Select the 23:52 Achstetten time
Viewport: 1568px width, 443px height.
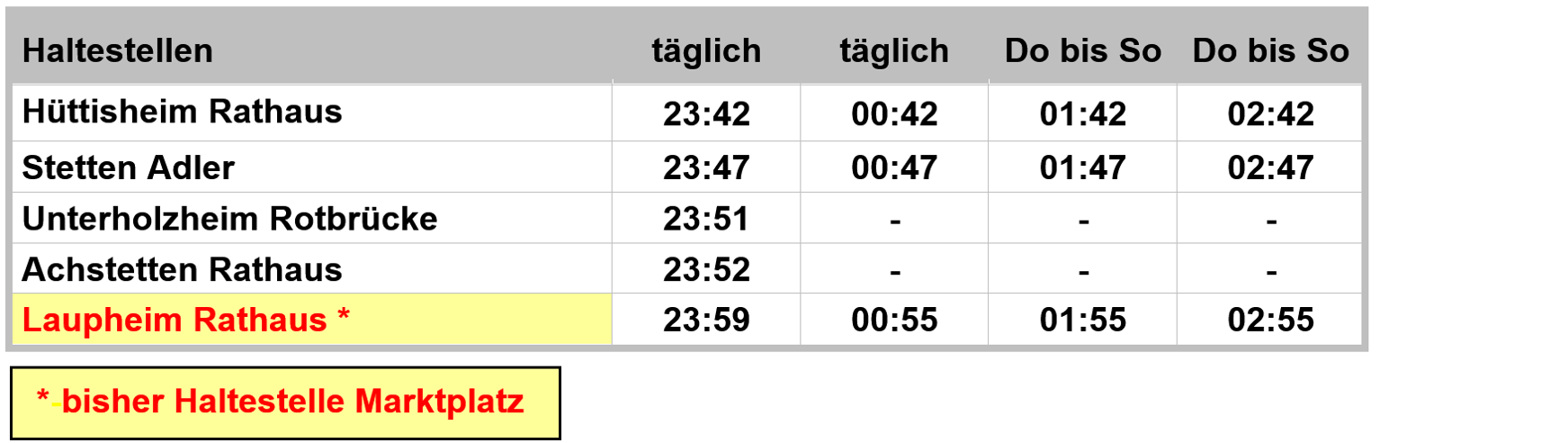[x=706, y=269]
